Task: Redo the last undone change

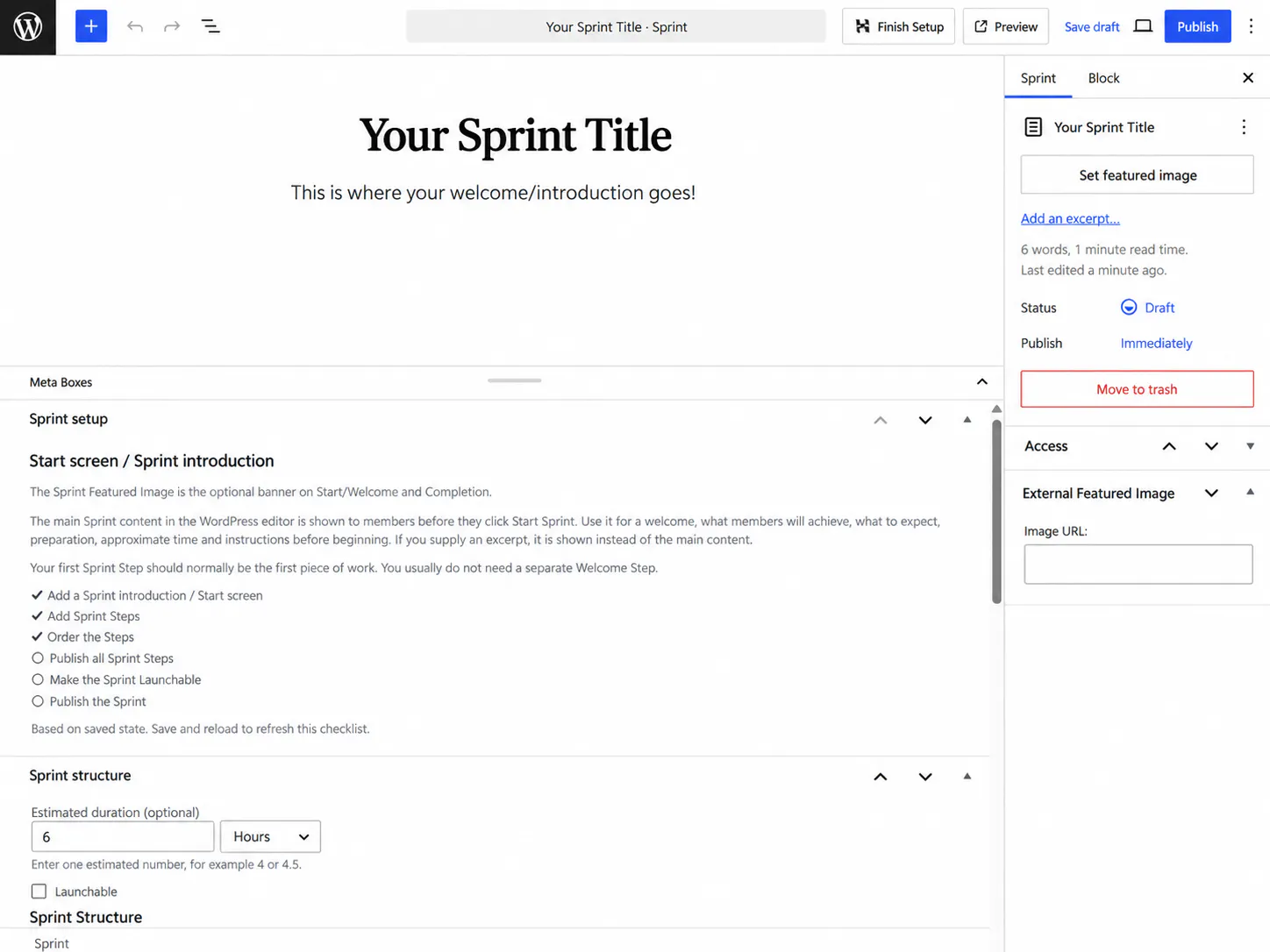Action: point(172,26)
